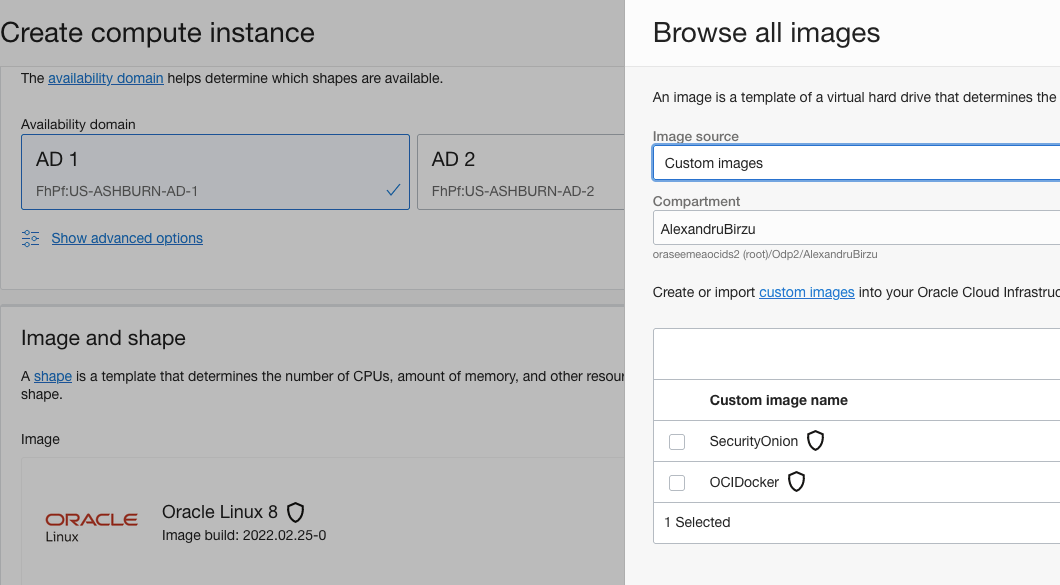The image size is (1060, 585).
Task: Click the sliders icon beside Show advanced options
Action: pos(31,238)
